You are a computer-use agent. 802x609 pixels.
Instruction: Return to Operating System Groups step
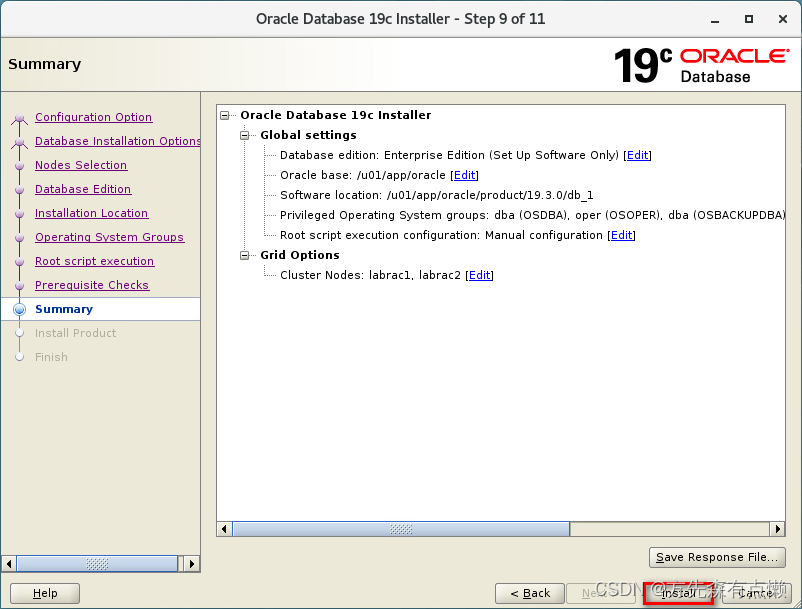tap(109, 237)
